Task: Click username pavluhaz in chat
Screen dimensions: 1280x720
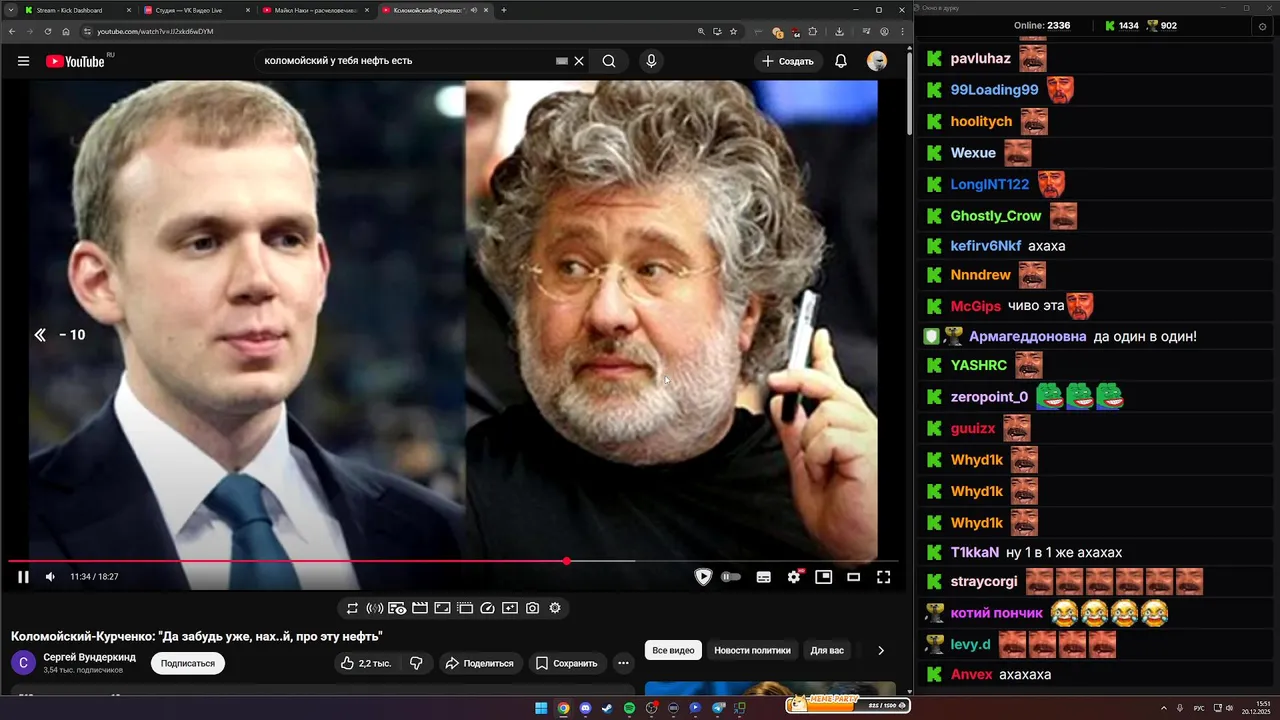Action: [981, 58]
